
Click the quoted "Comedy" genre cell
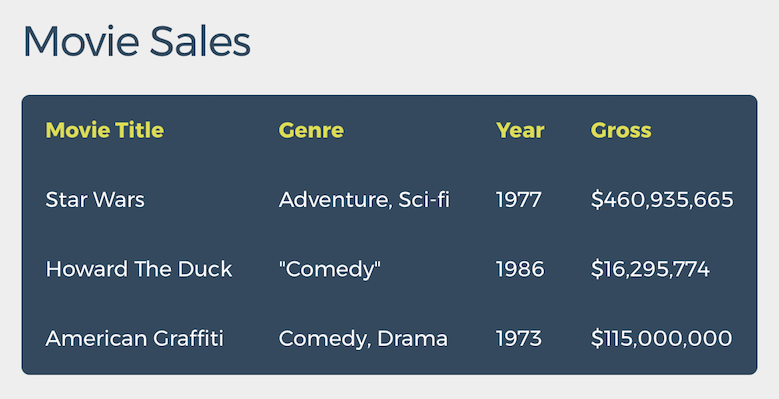pyautogui.click(x=329, y=270)
